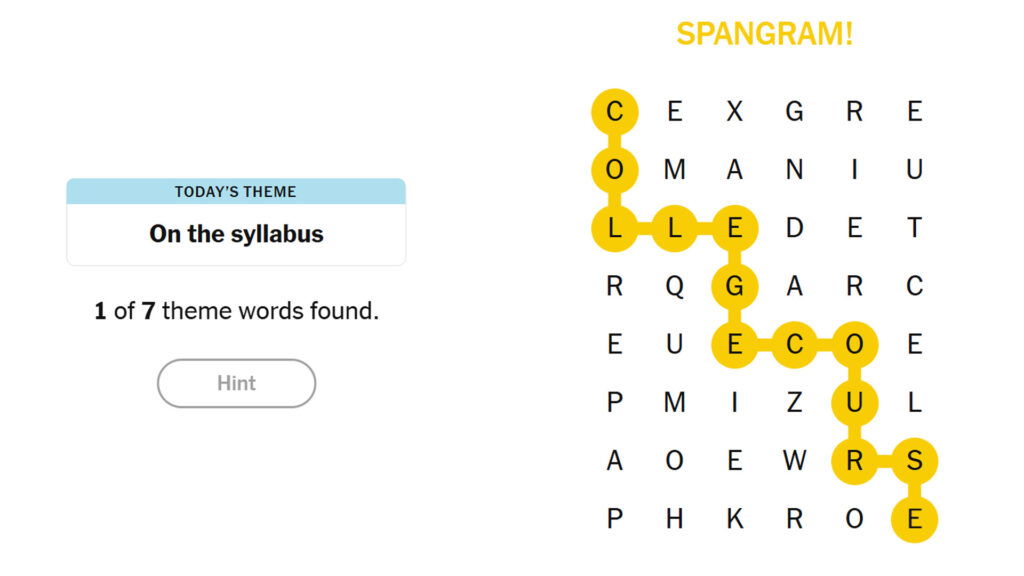Pick the letter W tile
The height and width of the screenshot is (576, 1024).
[x=794, y=461]
